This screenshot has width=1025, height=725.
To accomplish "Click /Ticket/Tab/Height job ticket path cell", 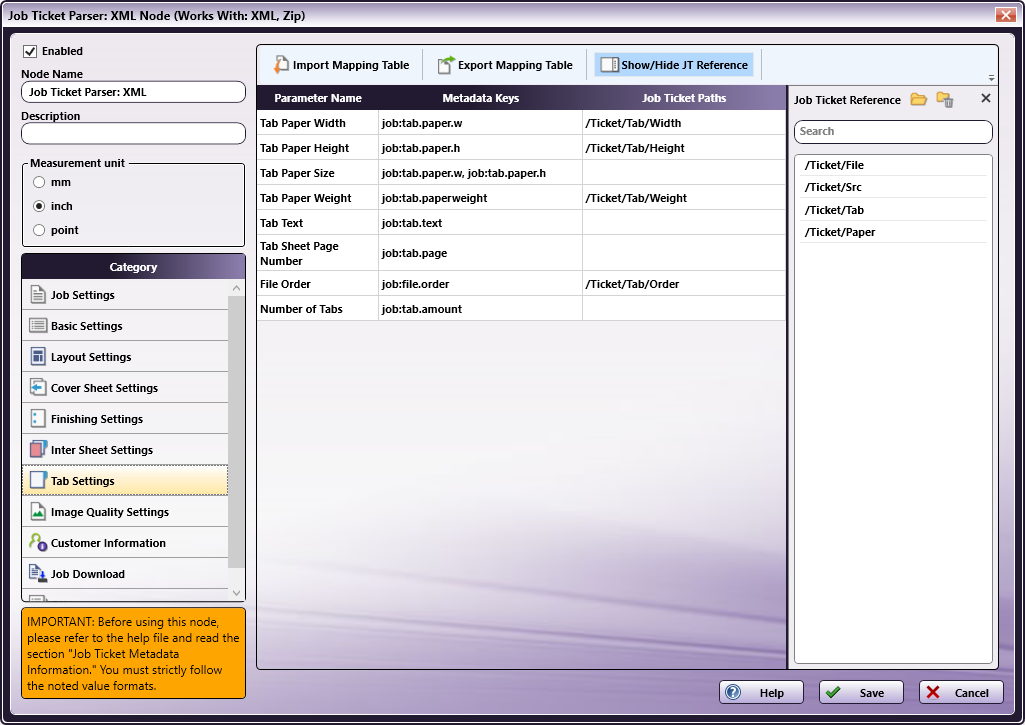I will 684,148.
